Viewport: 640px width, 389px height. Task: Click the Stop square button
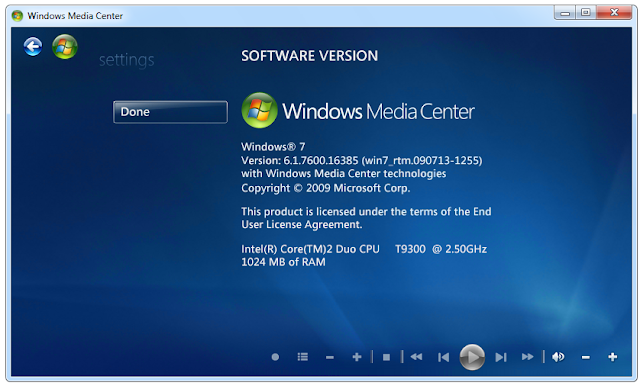tap(387, 358)
